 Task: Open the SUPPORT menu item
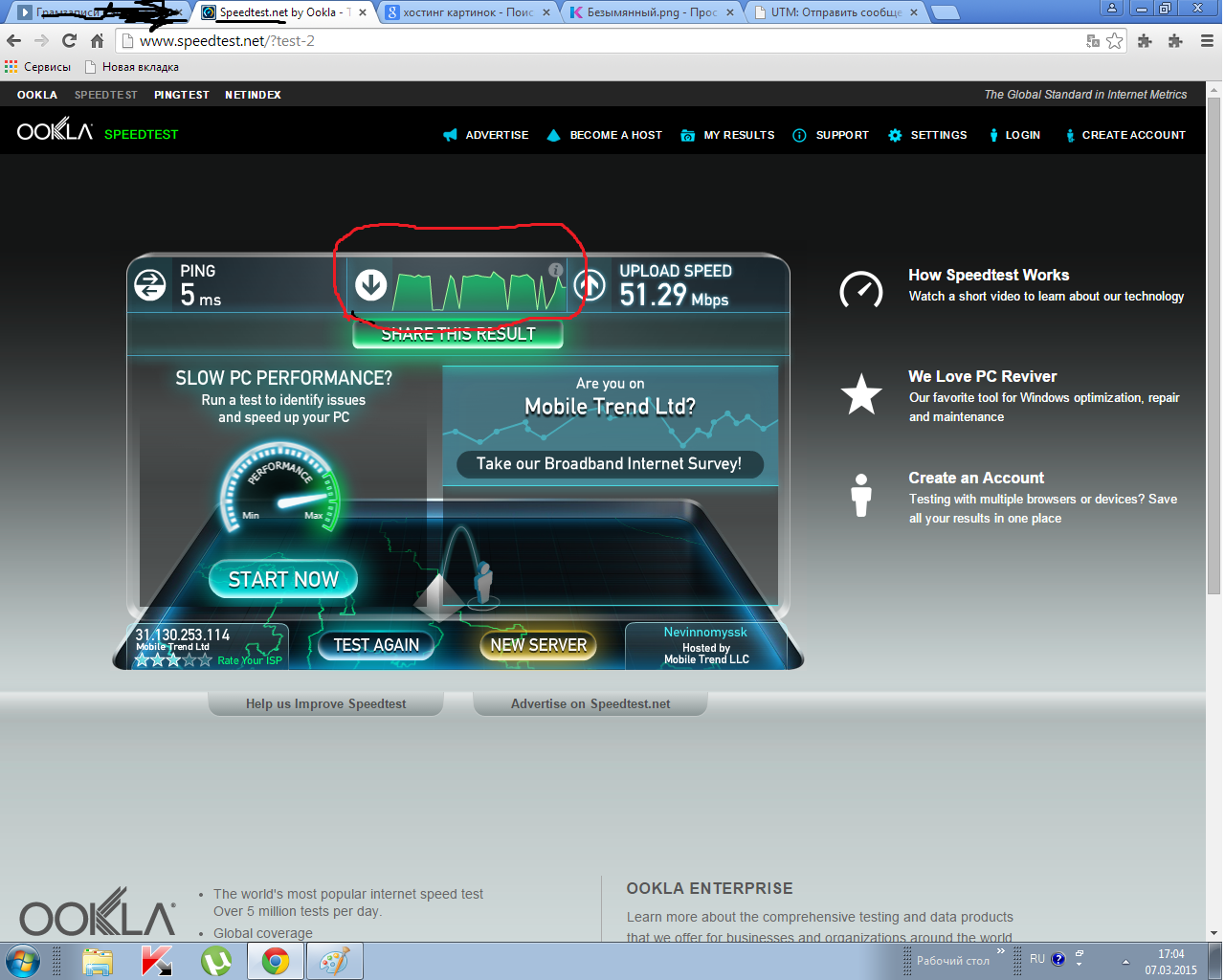[x=831, y=135]
